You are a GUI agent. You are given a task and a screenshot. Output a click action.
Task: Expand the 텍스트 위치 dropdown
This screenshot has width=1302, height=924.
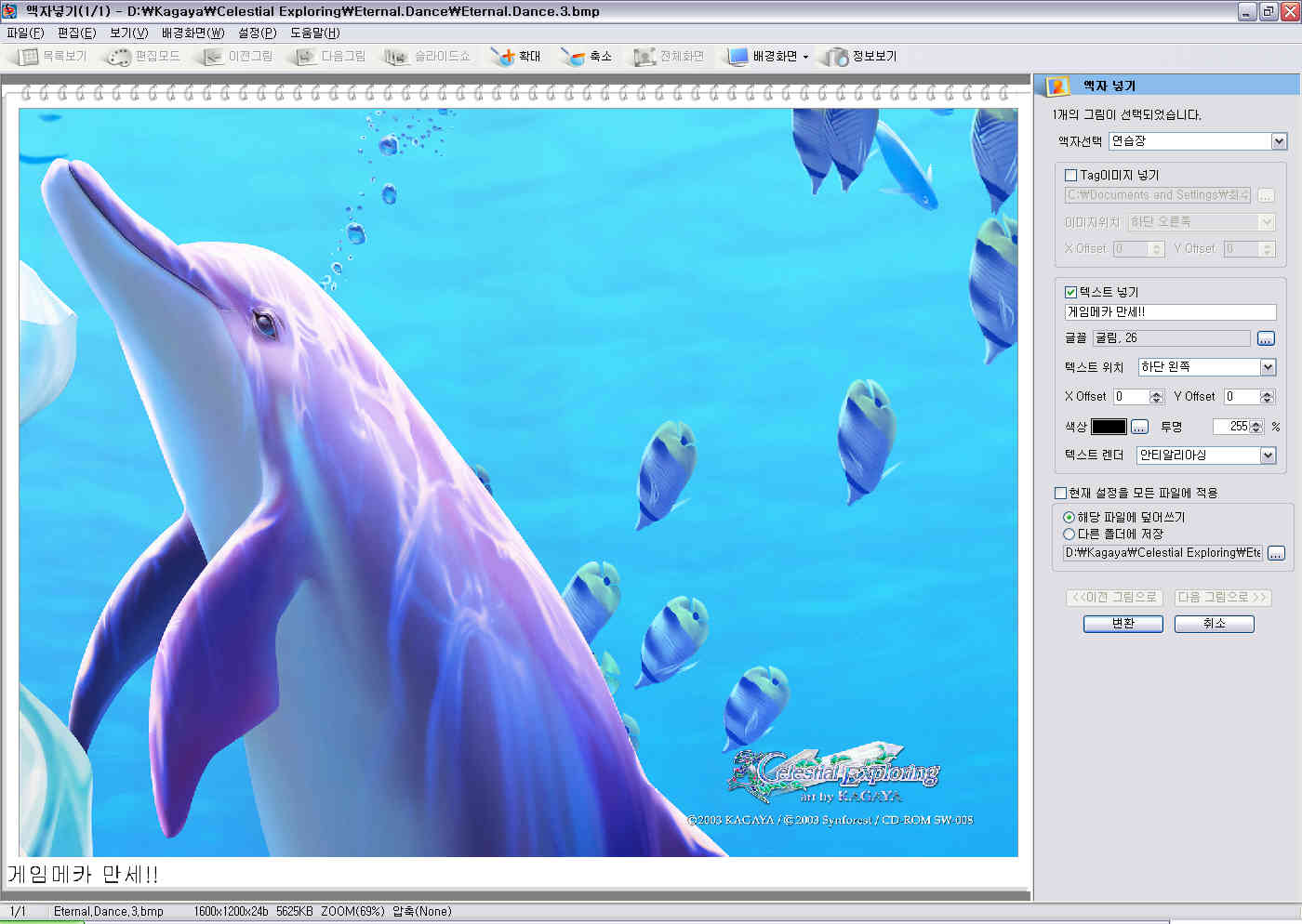(1268, 367)
